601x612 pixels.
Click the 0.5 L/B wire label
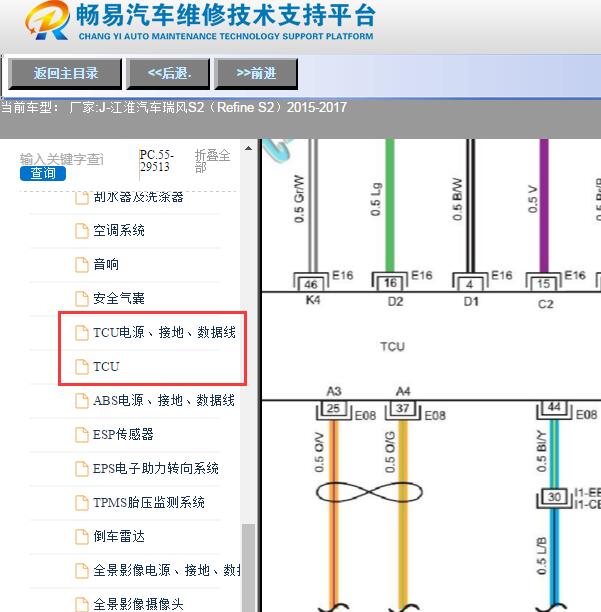tap(541, 556)
